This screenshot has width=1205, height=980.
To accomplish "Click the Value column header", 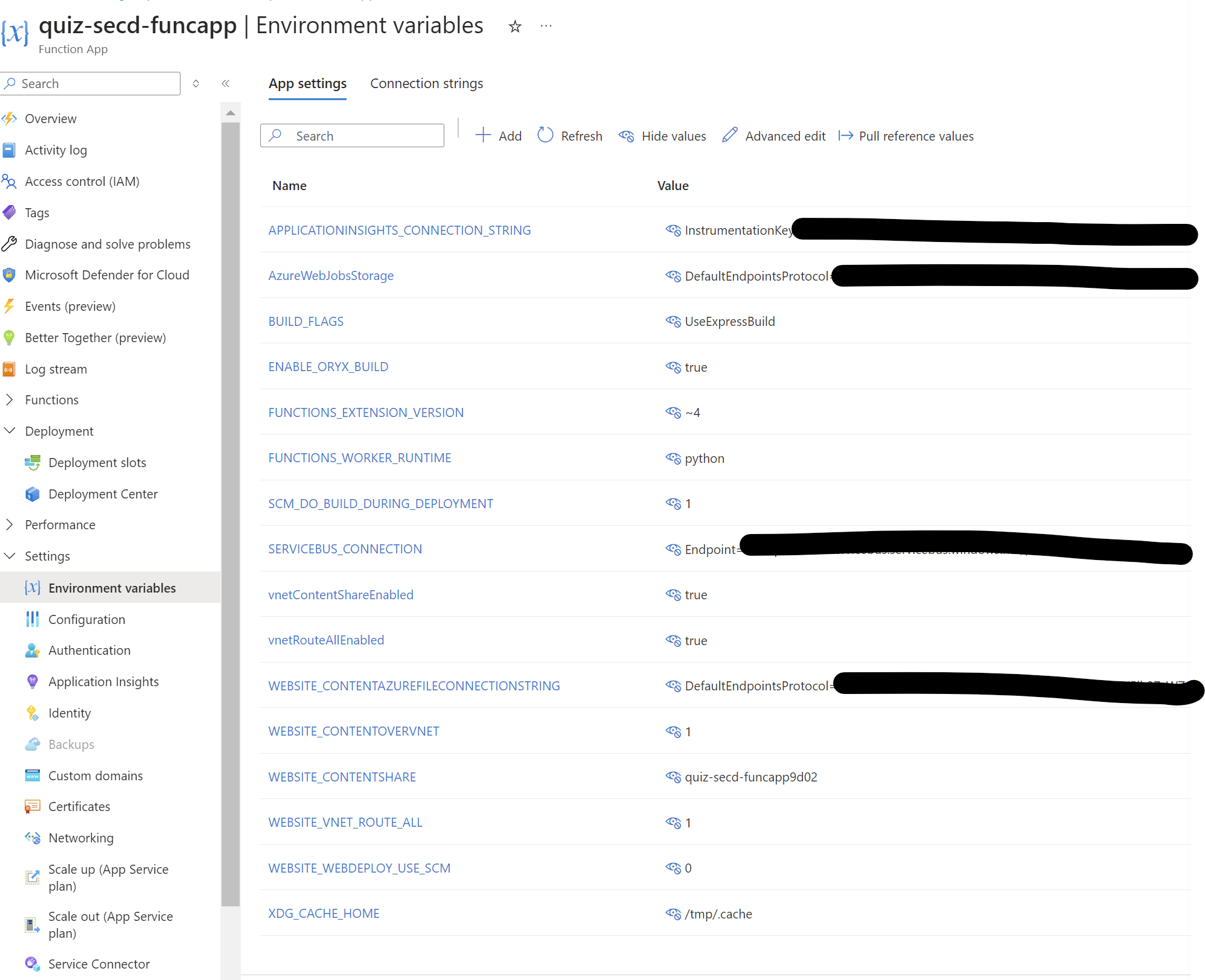I will coord(673,185).
